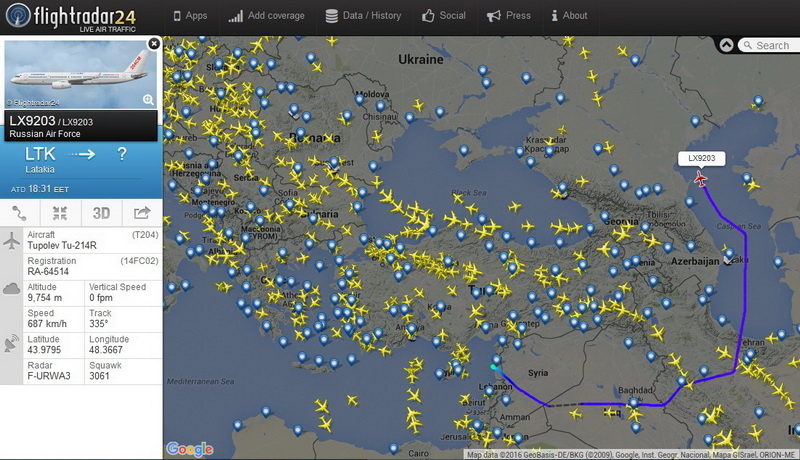
Task: Enlarge the aircraft photo with magnifier icon
Action: pyautogui.click(x=148, y=100)
